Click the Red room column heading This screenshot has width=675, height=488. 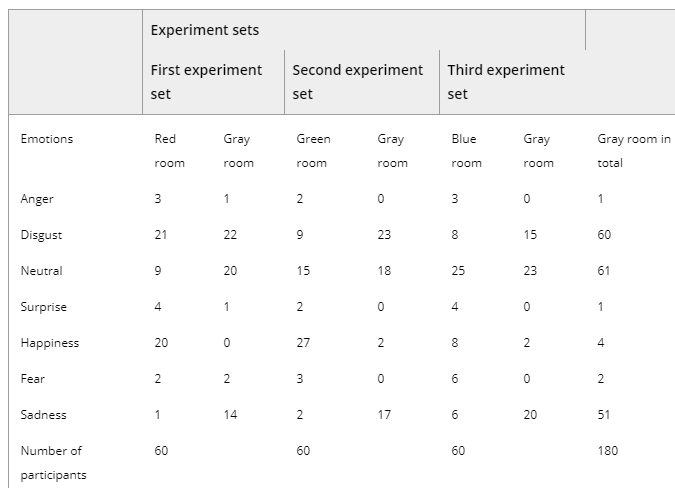point(169,151)
